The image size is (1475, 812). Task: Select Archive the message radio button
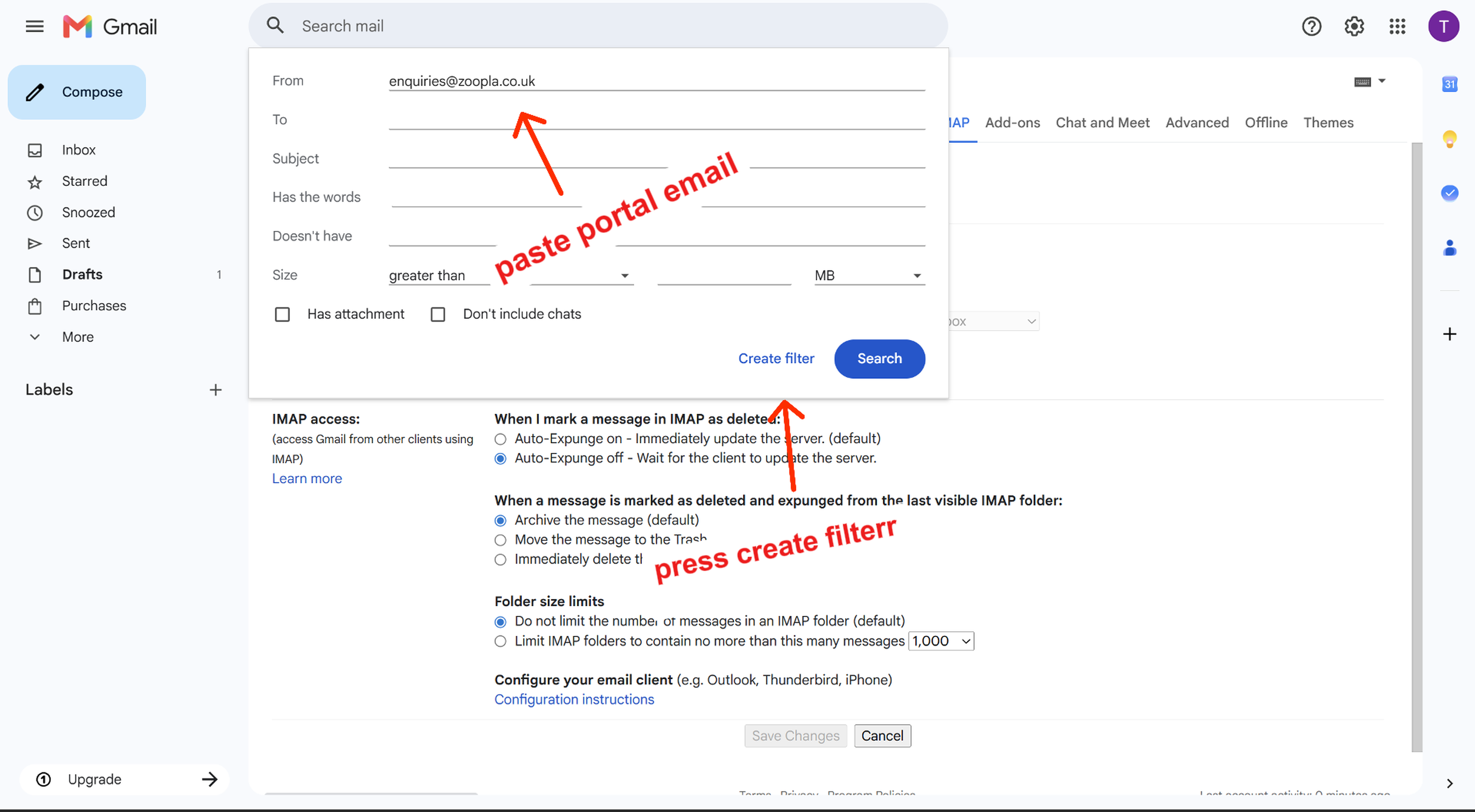501,520
